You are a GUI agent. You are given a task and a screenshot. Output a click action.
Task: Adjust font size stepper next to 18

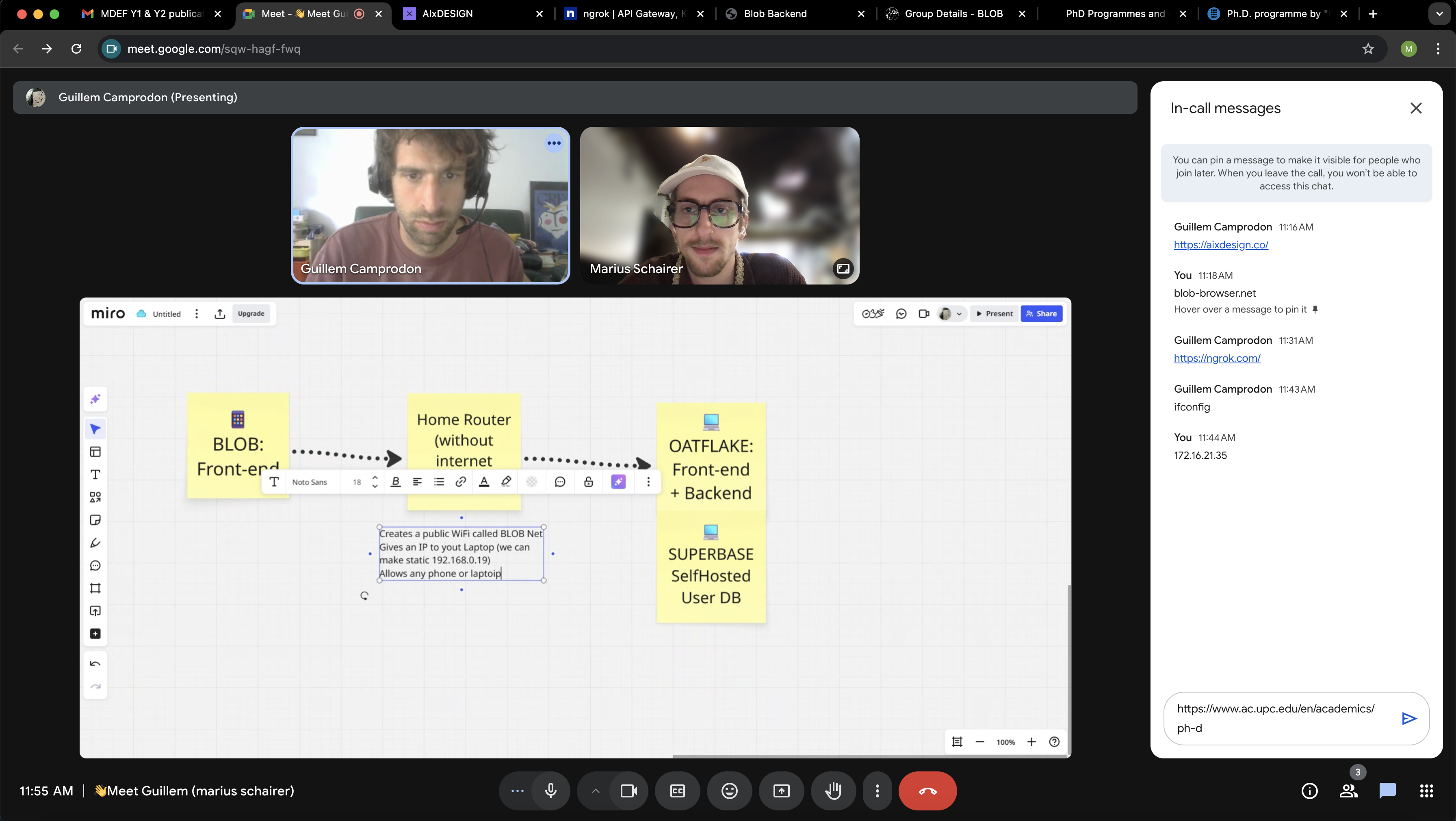[375, 482]
